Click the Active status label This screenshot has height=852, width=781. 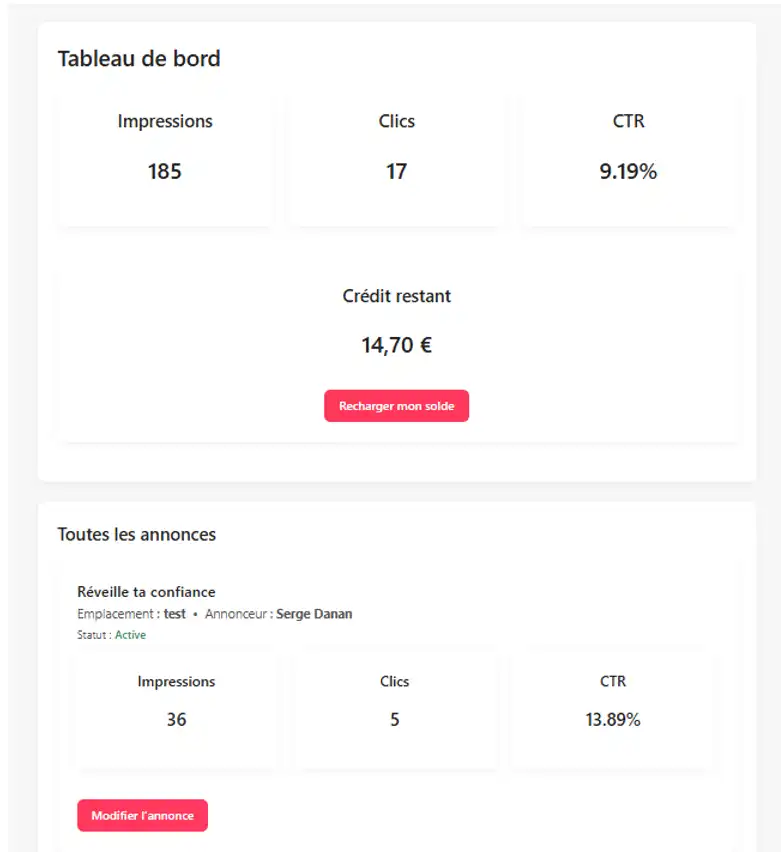tap(131, 634)
